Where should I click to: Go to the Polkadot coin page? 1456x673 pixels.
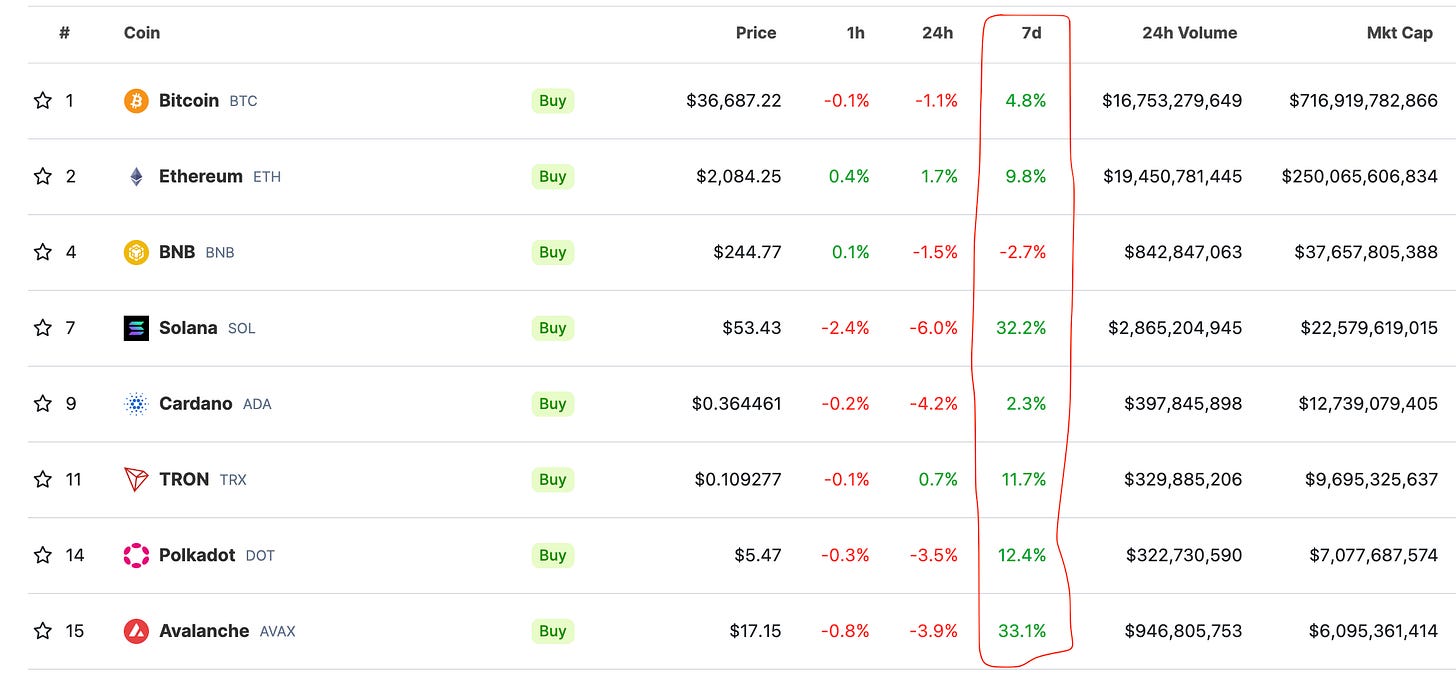pyautogui.click(x=197, y=555)
